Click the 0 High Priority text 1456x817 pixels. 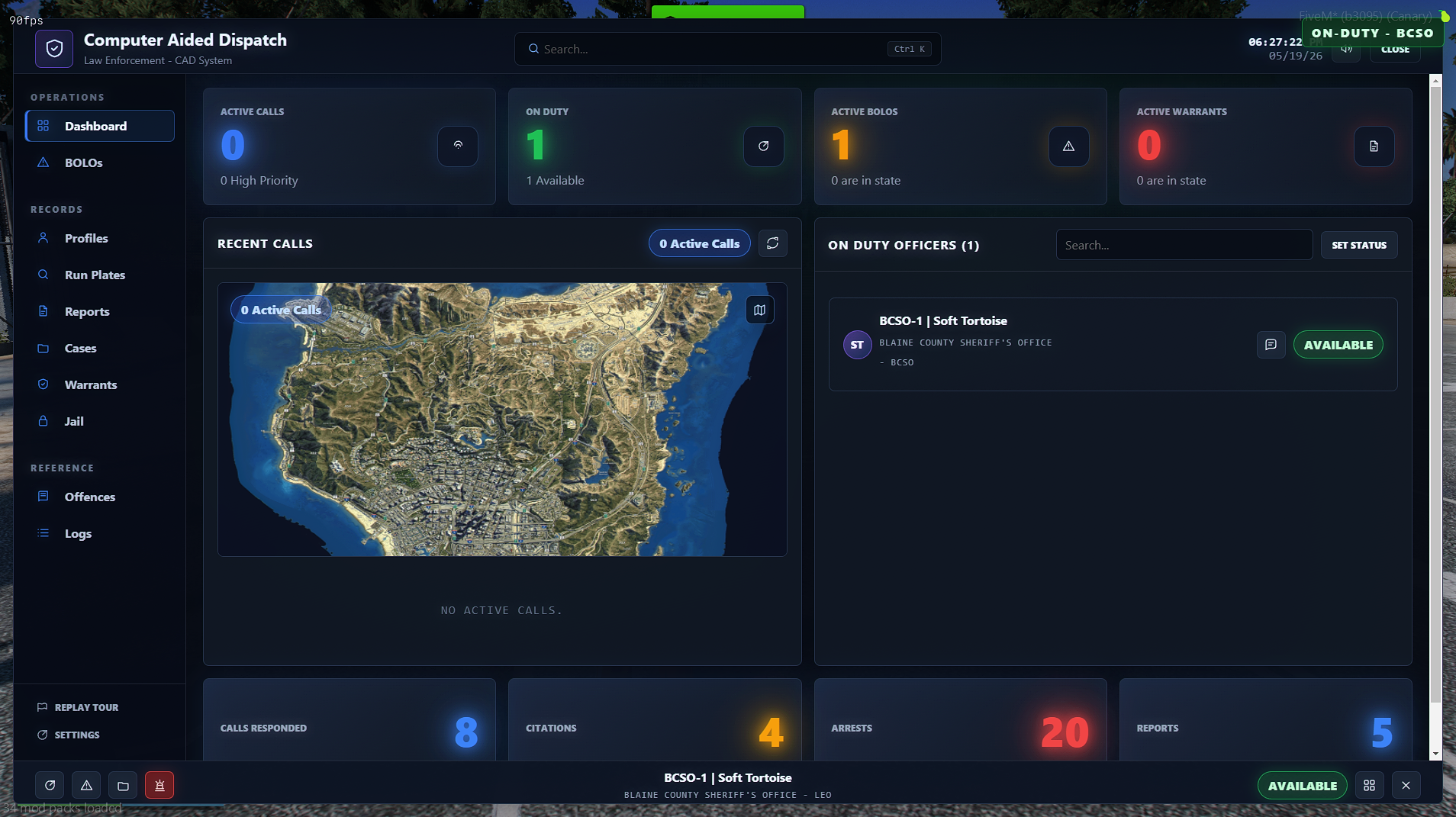click(259, 180)
